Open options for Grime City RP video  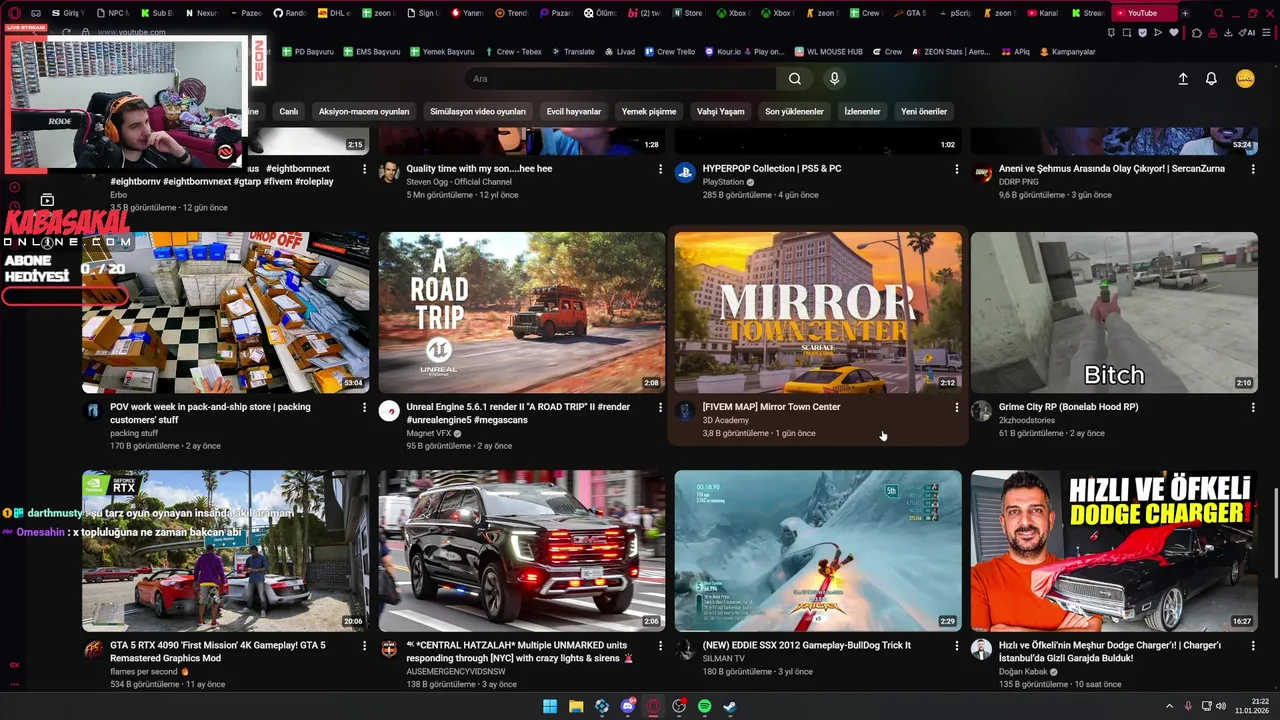[x=1252, y=408]
